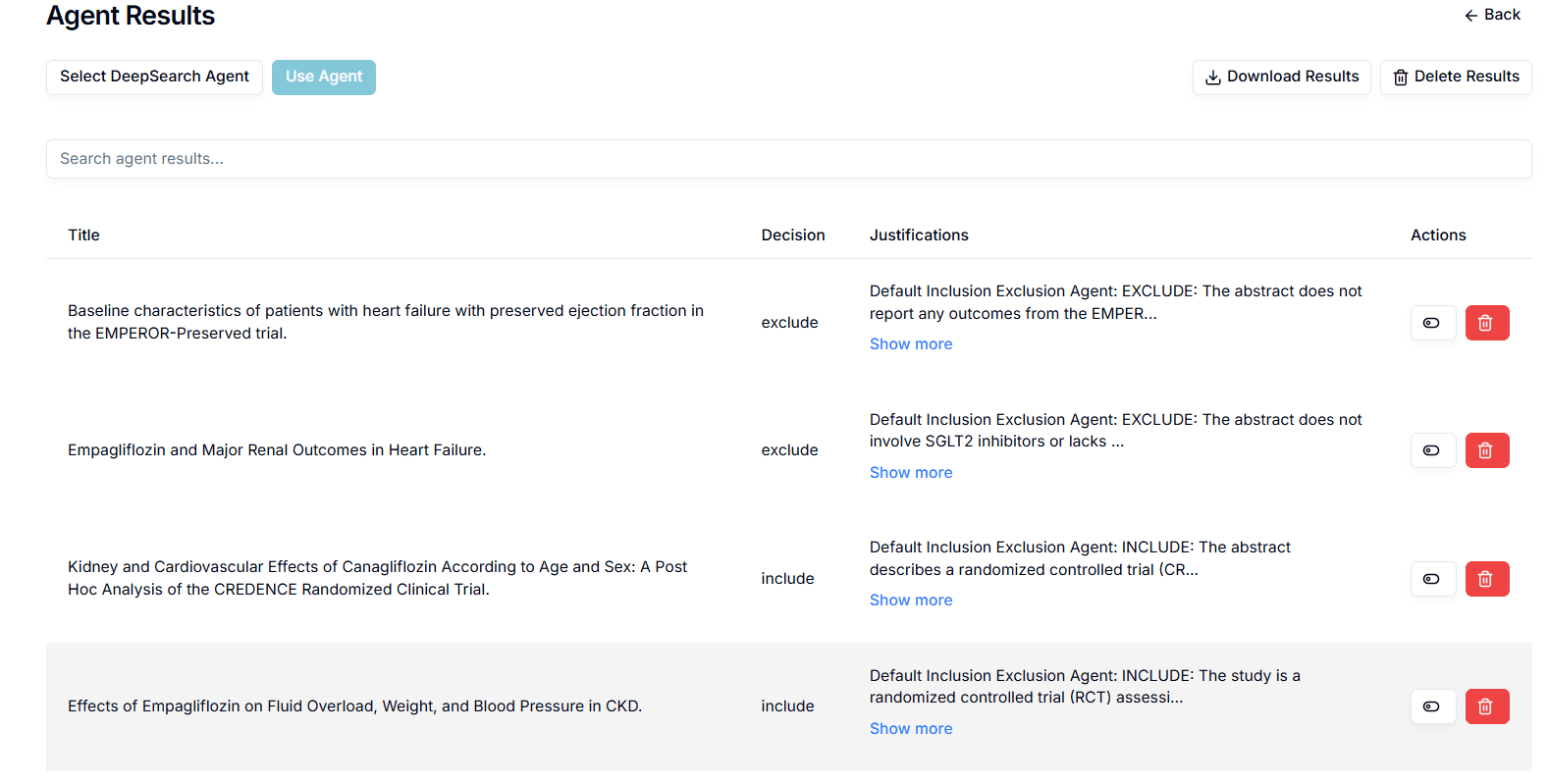Flip the toggle for Empagliflozin Fluid Overload row
Viewport: 1549px width, 784px height.
[1432, 706]
